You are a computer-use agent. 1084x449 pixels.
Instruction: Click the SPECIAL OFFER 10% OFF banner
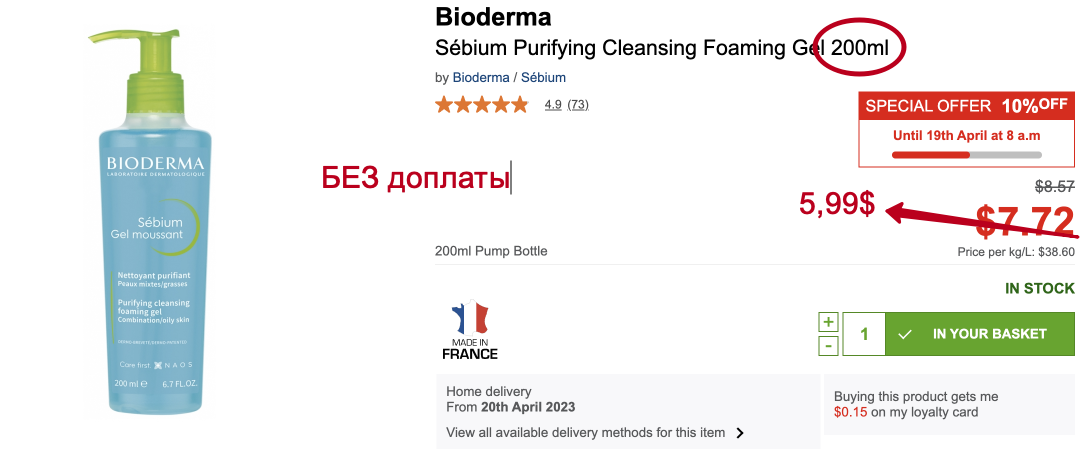point(966,106)
